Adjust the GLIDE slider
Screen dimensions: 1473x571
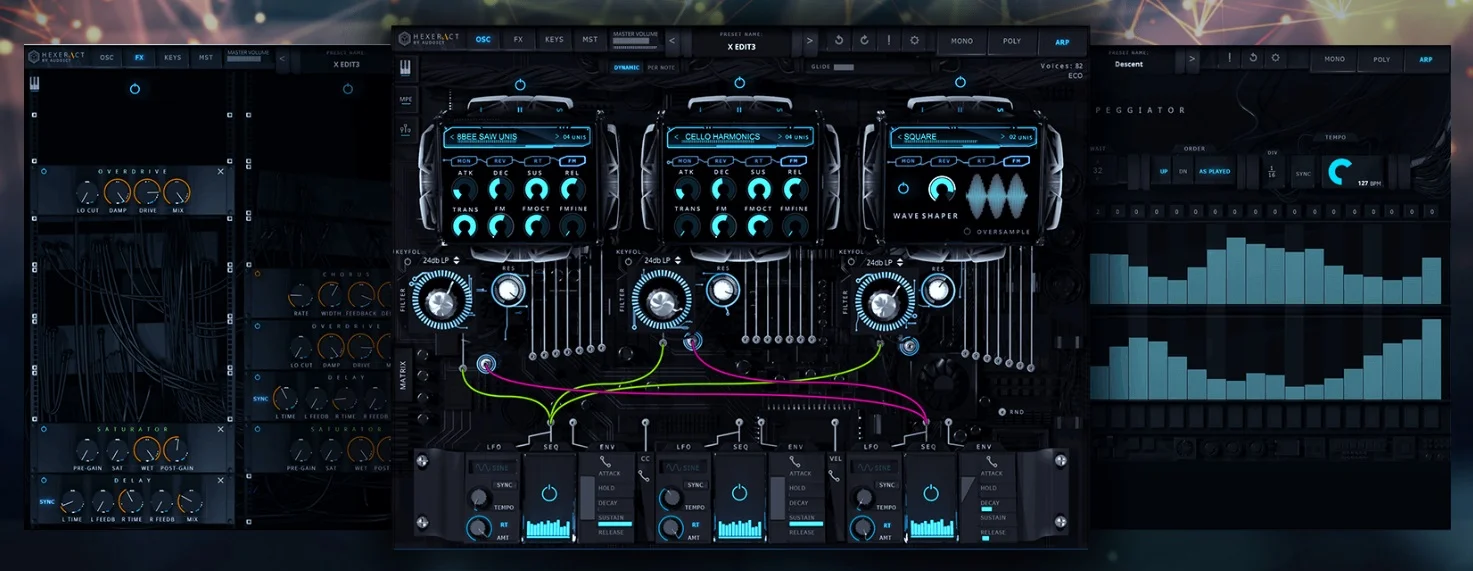[844, 67]
